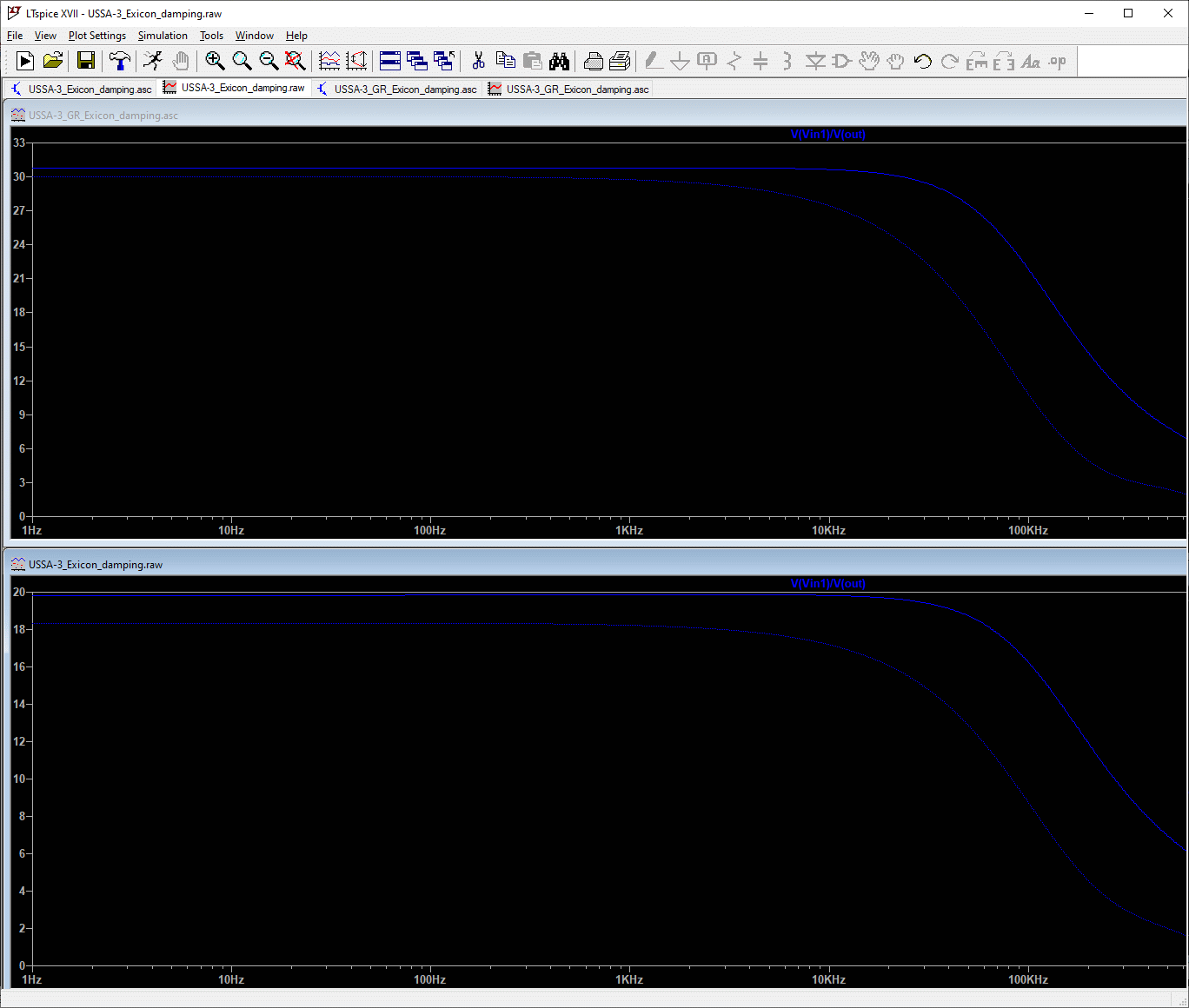Click the Print icon with paper
The image size is (1189, 1008).
(x=620, y=61)
